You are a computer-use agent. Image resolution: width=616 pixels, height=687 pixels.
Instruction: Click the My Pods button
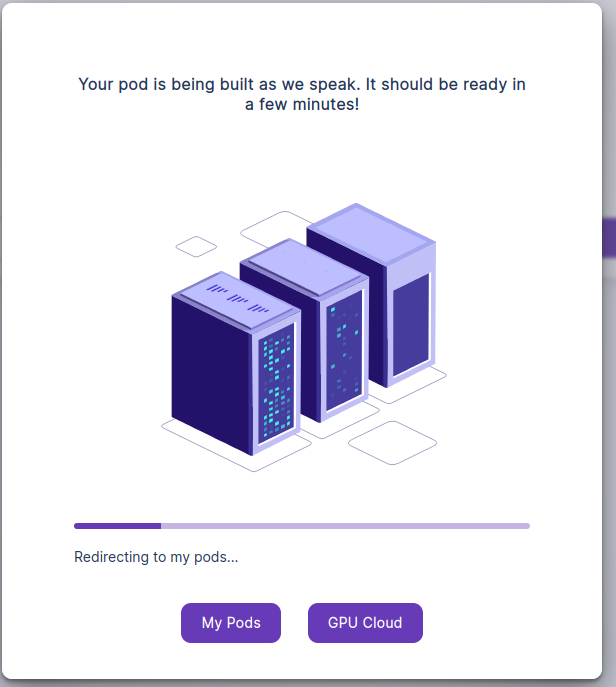tap(231, 622)
